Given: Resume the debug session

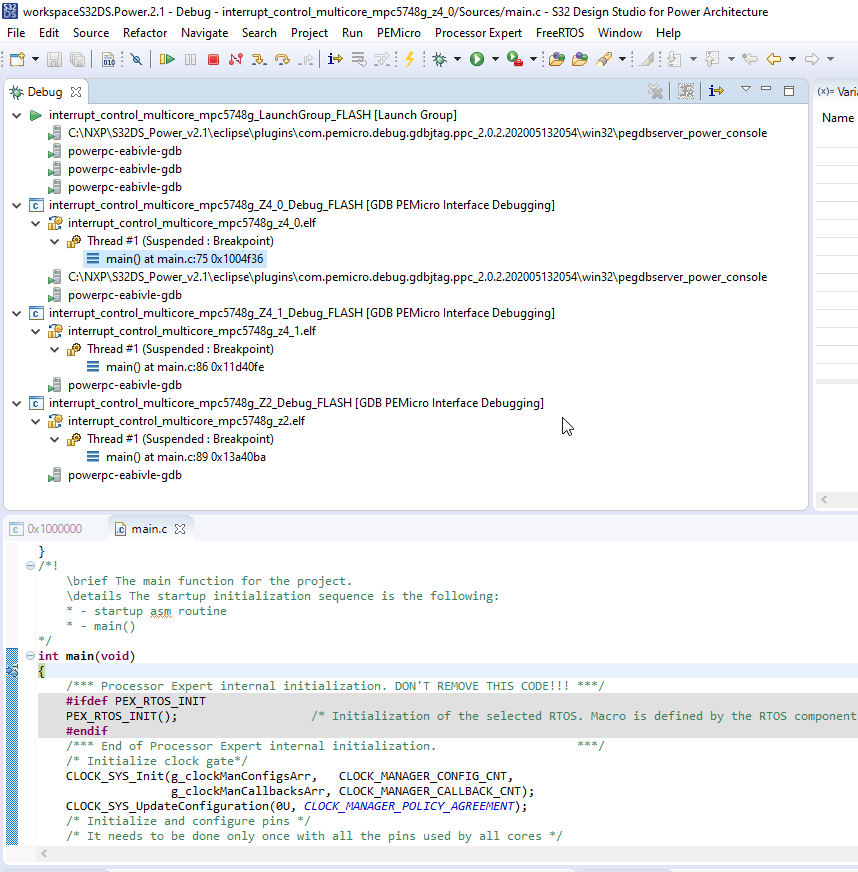Looking at the screenshot, I should point(167,59).
